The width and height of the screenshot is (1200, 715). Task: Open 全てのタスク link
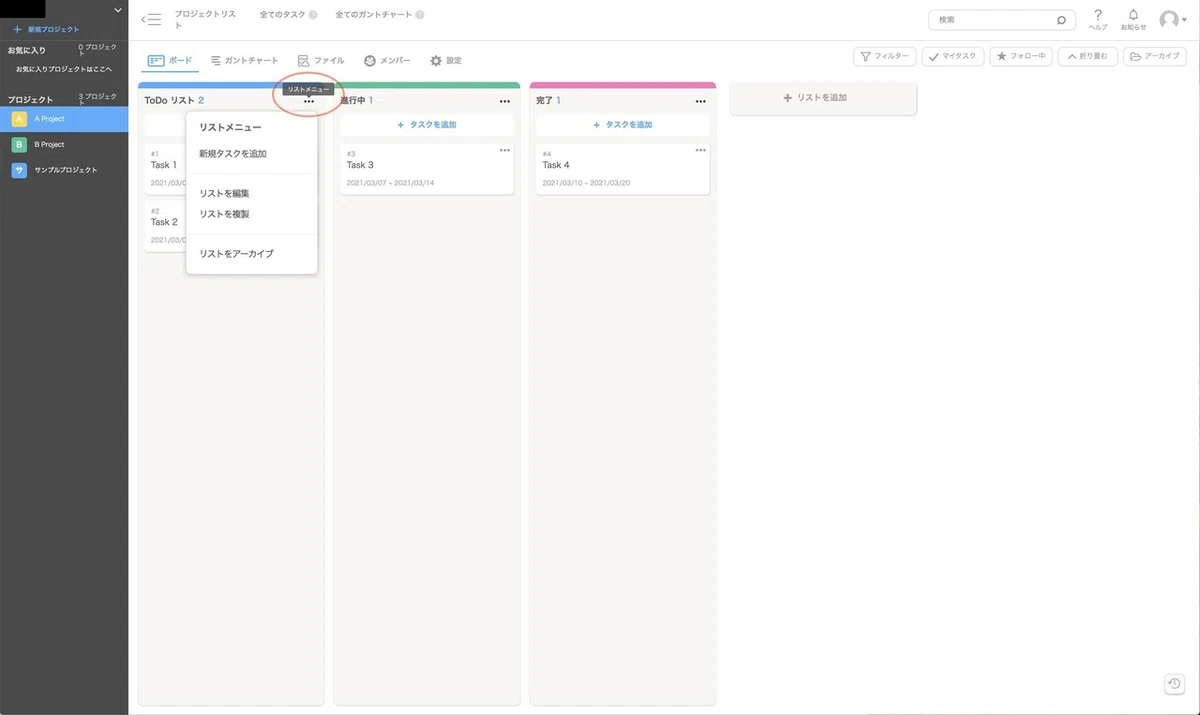click(x=282, y=15)
